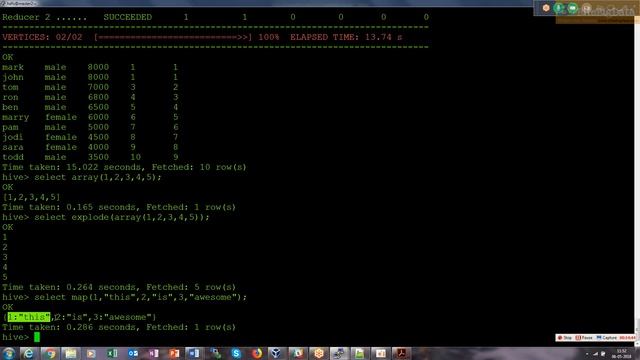Viewport: 640px width, 360px height.
Task: Click the orange hexagon icon in top overlay
Action: (546, 8)
